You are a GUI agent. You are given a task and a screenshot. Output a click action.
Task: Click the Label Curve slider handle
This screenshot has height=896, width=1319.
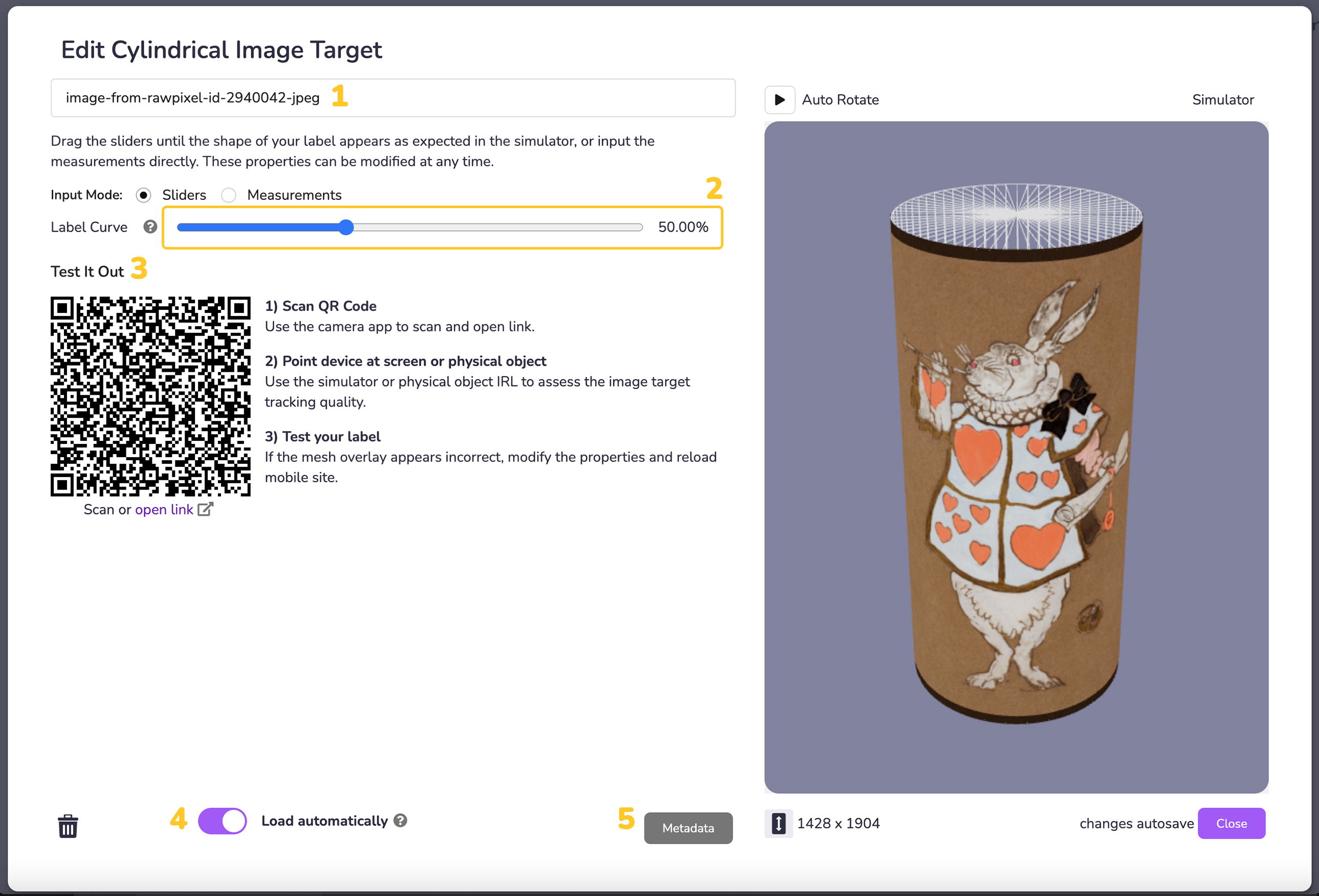pyautogui.click(x=346, y=228)
